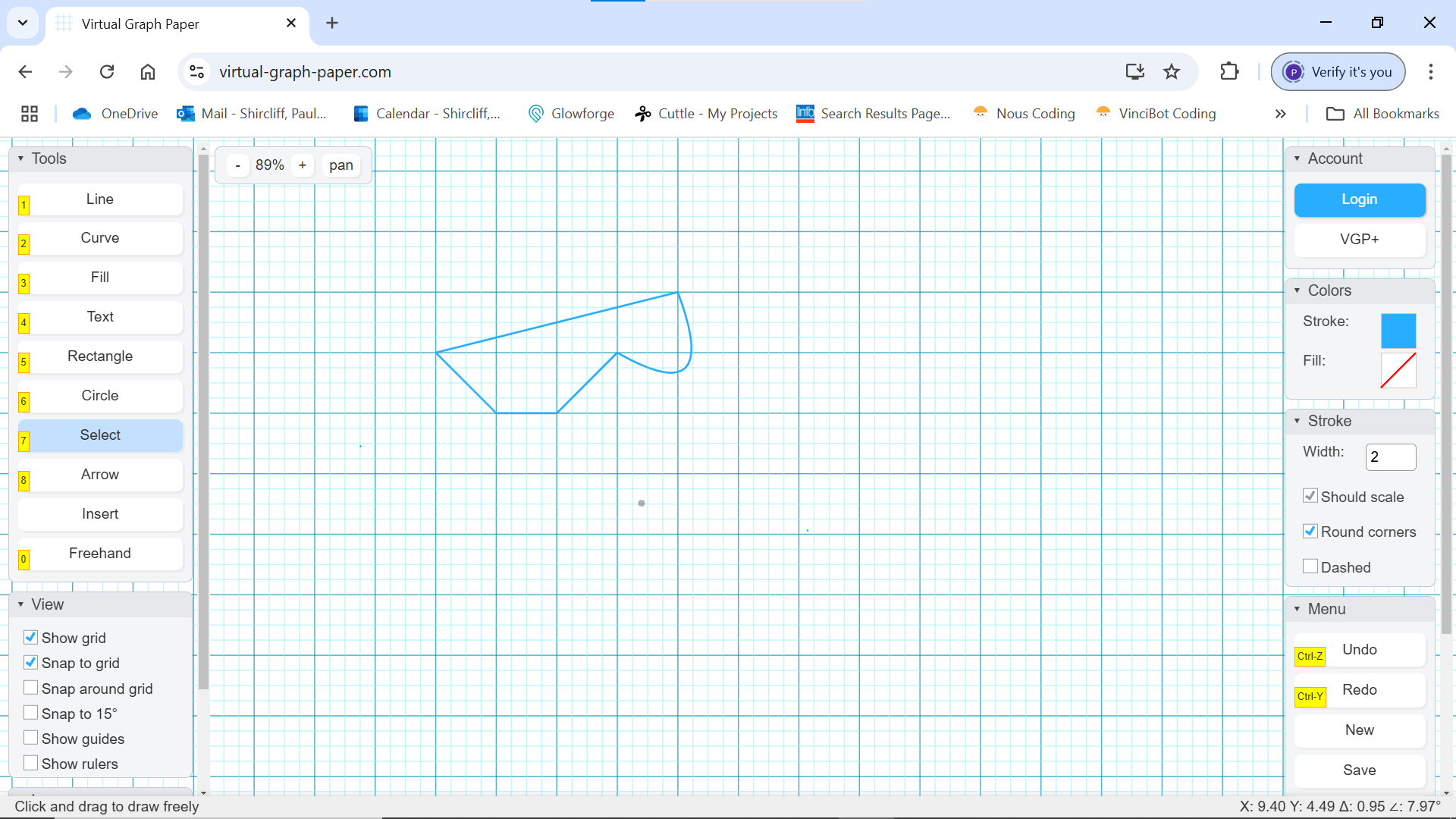Reload the page

[x=107, y=71]
